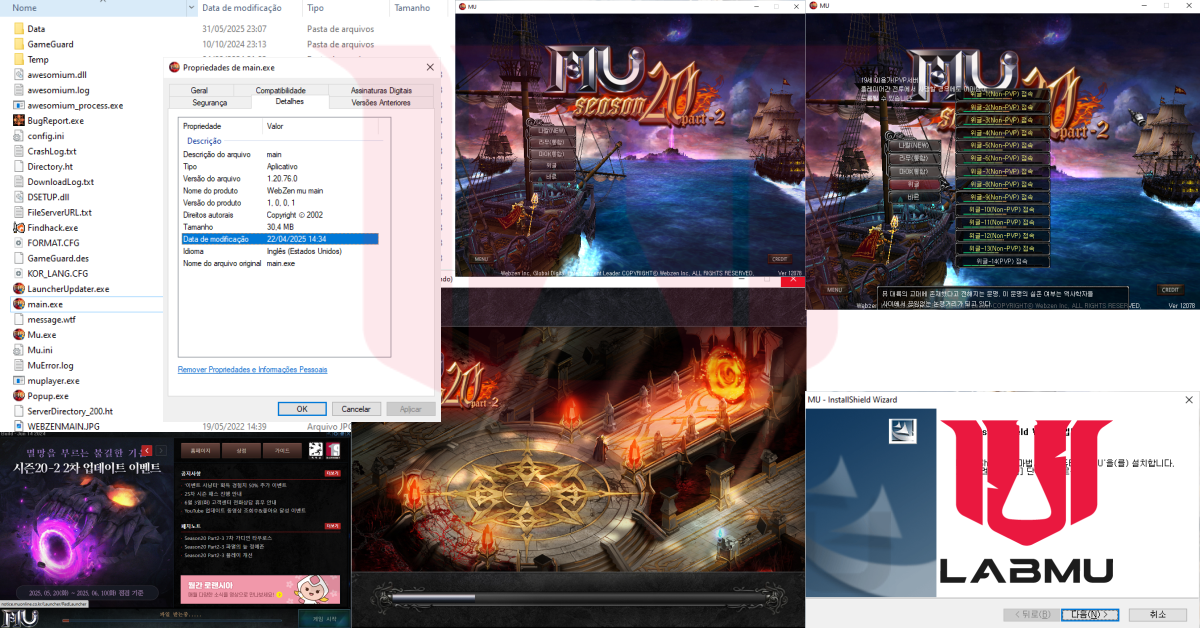Viewport: 1200px width, 628px height.
Task: Click the DSETUP.dll file icon
Action: point(19,197)
